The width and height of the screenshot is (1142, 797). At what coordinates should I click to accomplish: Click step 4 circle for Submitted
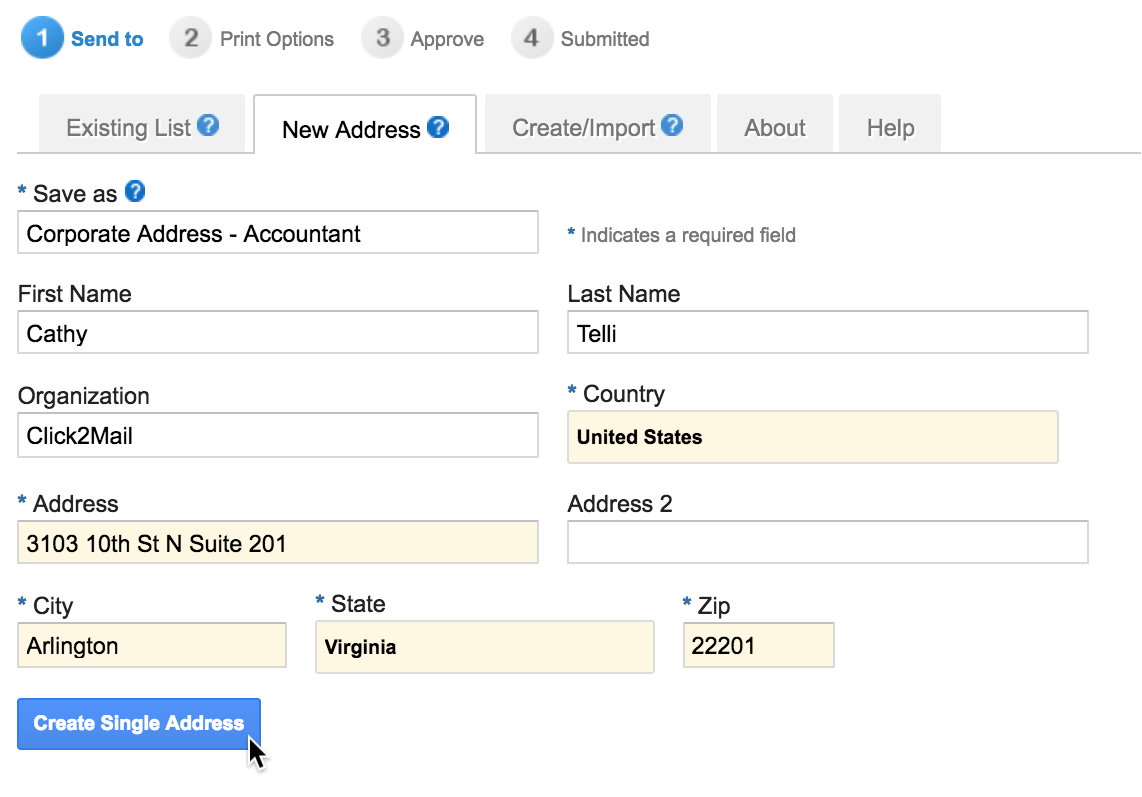(x=532, y=38)
